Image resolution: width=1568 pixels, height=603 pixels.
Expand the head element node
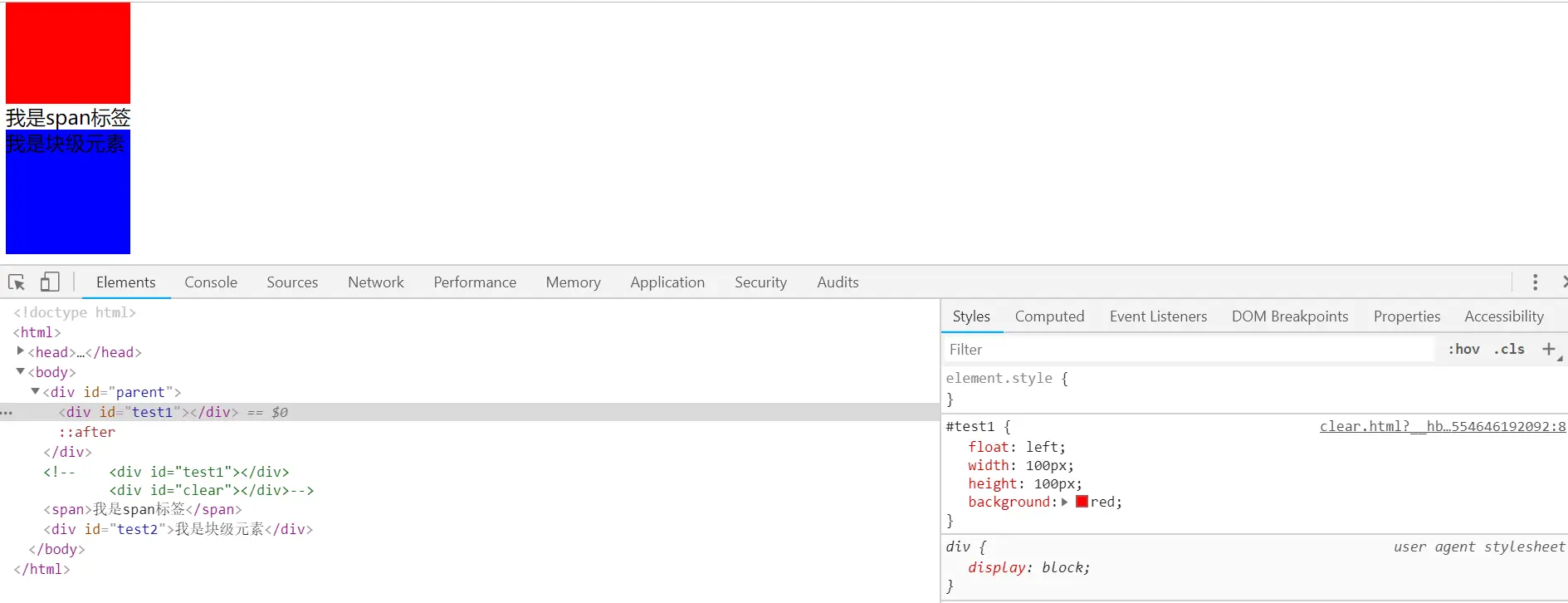(x=21, y=351)
